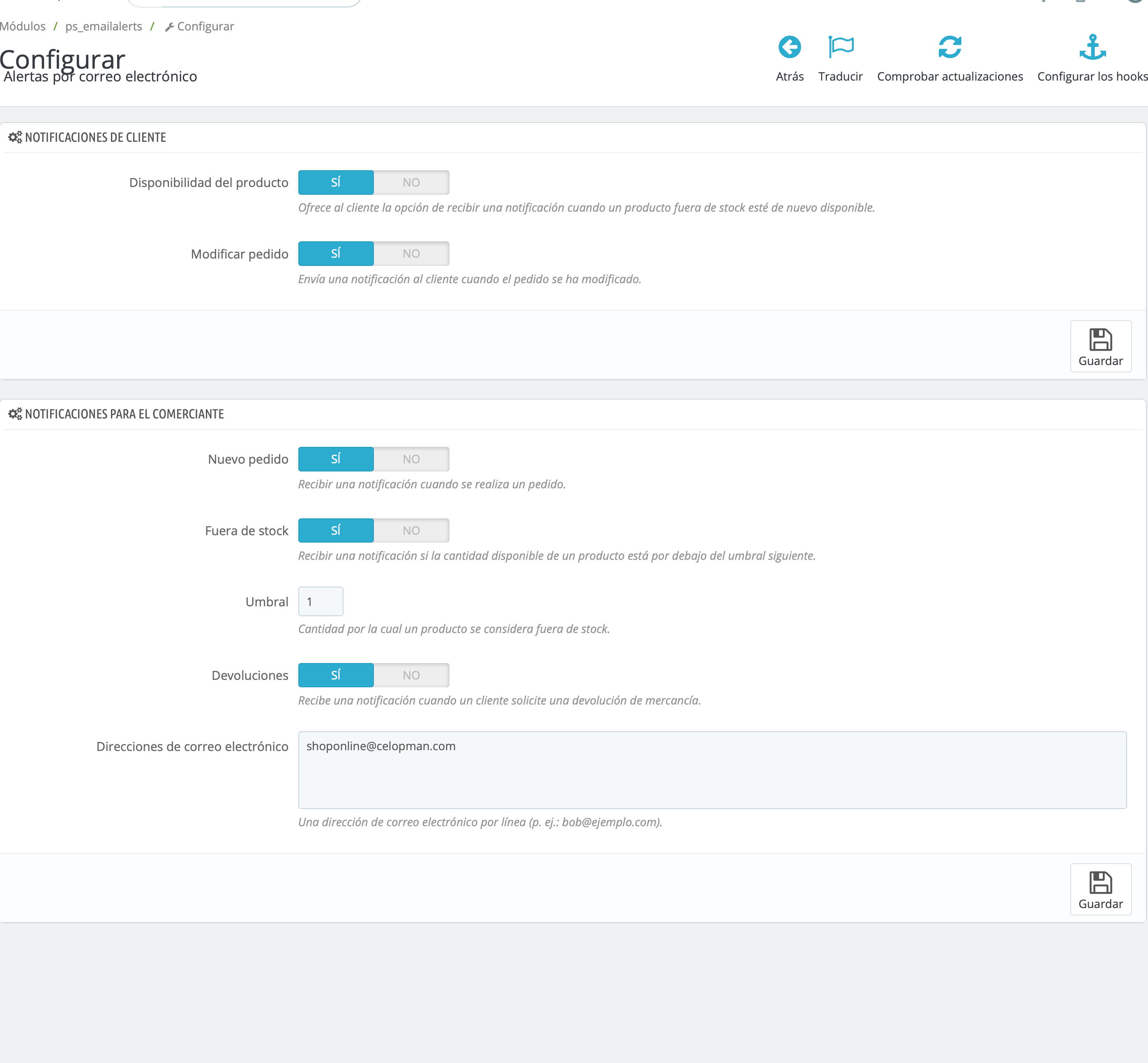
Task: Open Configurar los hooks anchor icon
Action: tap(1092, 47)
